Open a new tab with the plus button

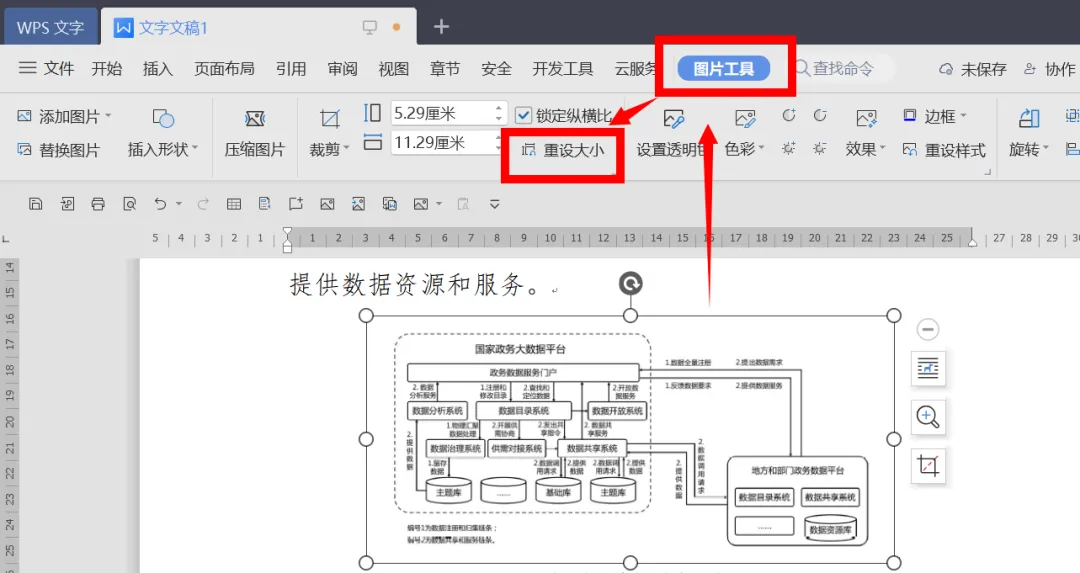click(x=442, y=27)
